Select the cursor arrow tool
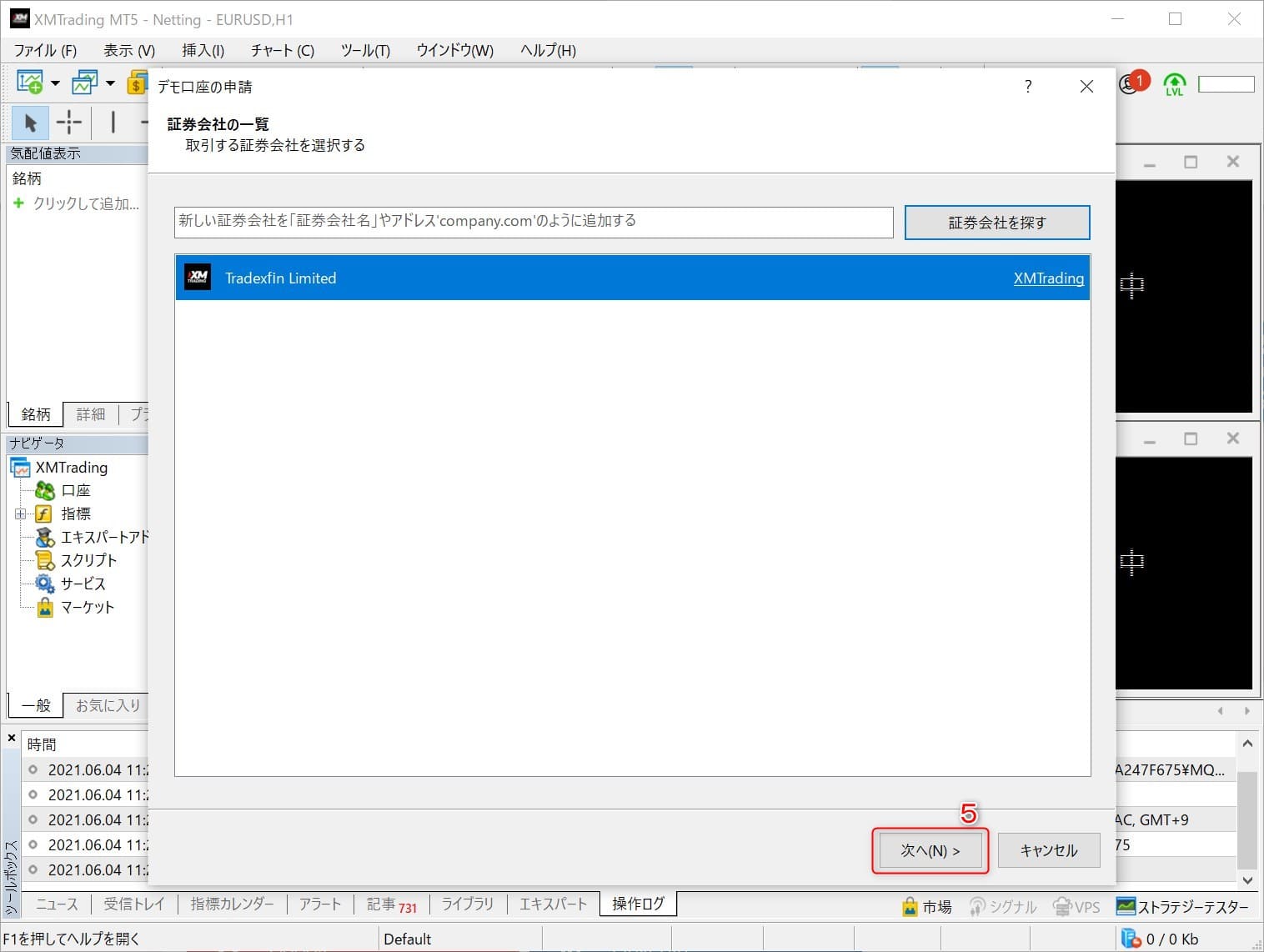 (30, 123)
